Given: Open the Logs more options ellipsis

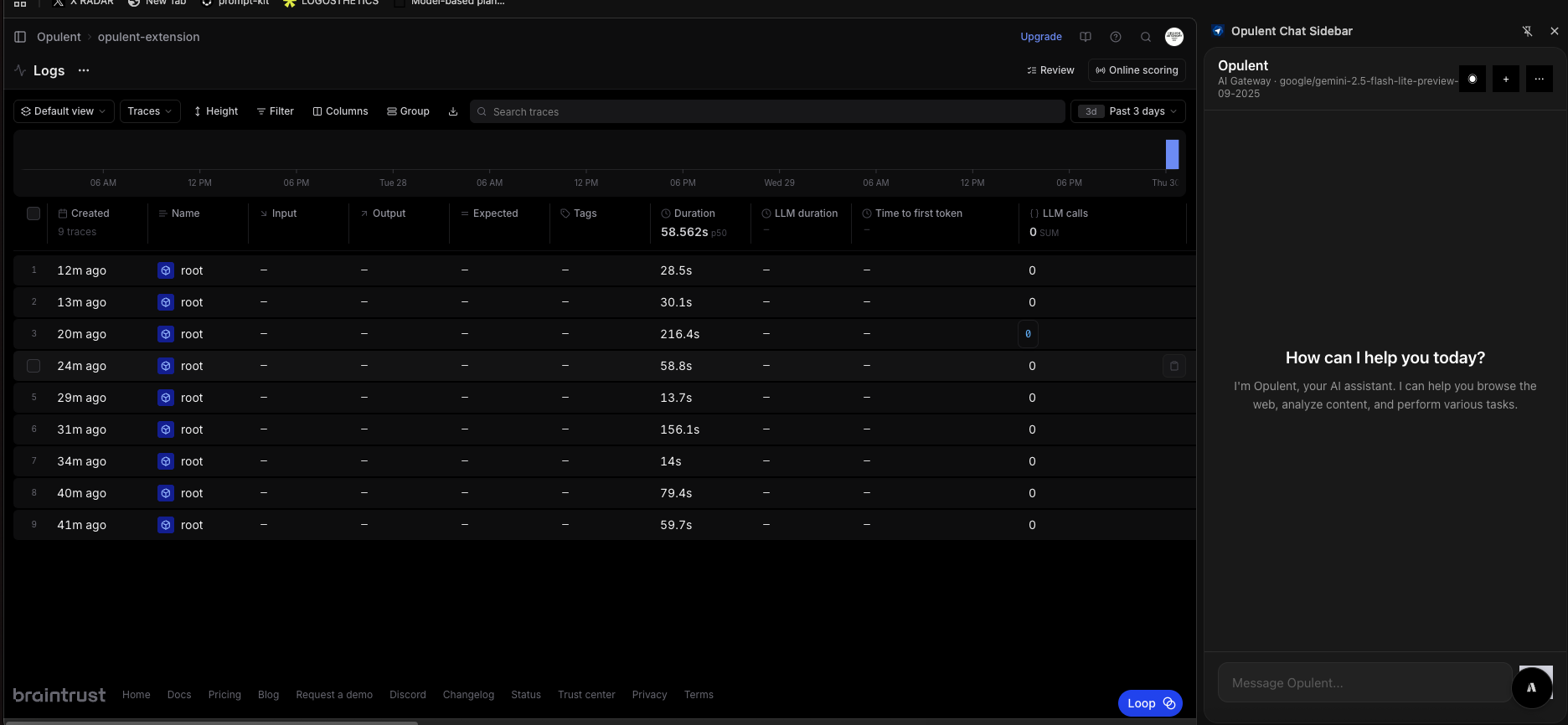Looking at the screenshot, I should (x=84, y=70).
